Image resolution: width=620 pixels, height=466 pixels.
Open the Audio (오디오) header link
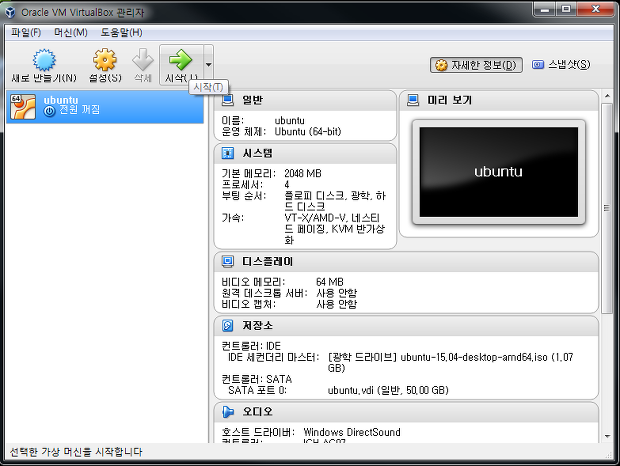pos(257,411)
